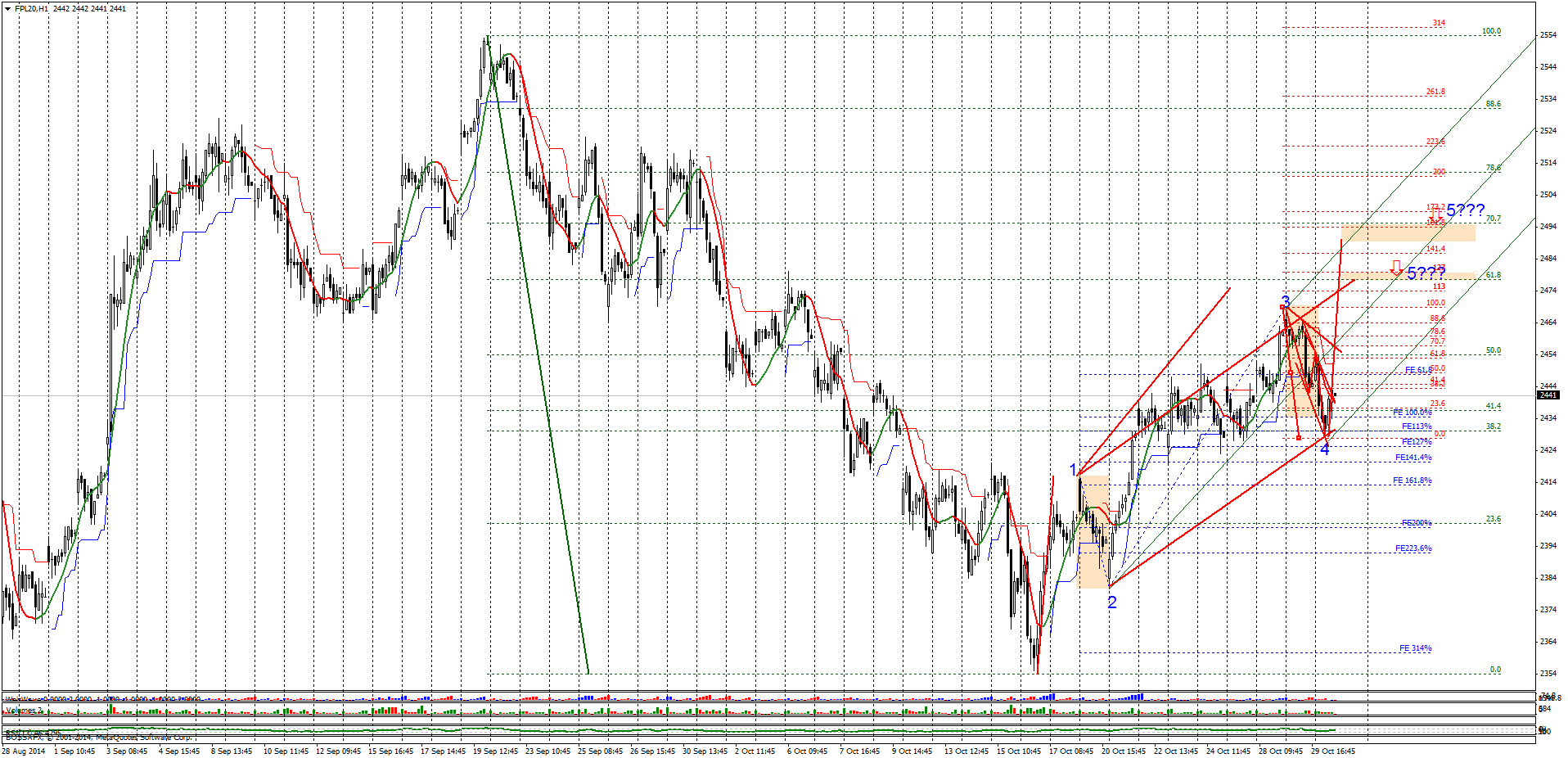The width and height of the screenshot is (1568, 758).
Task: Click the 2554 price axis label
Action: tap(1548, 35)
